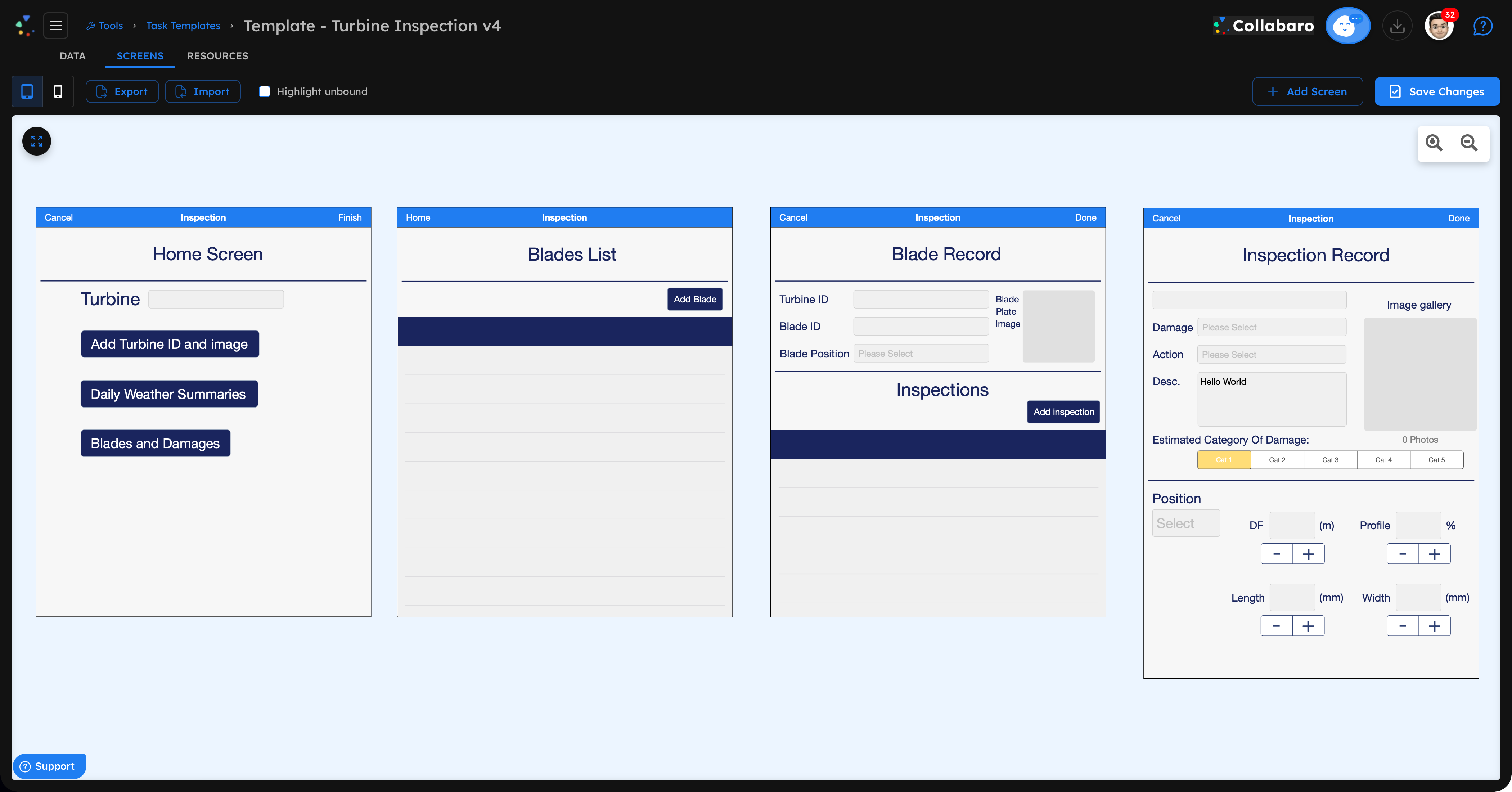This screenshot has height=792, width=1512.
Task: Select Cat 5 damage category
Action: pos(1436,460)
